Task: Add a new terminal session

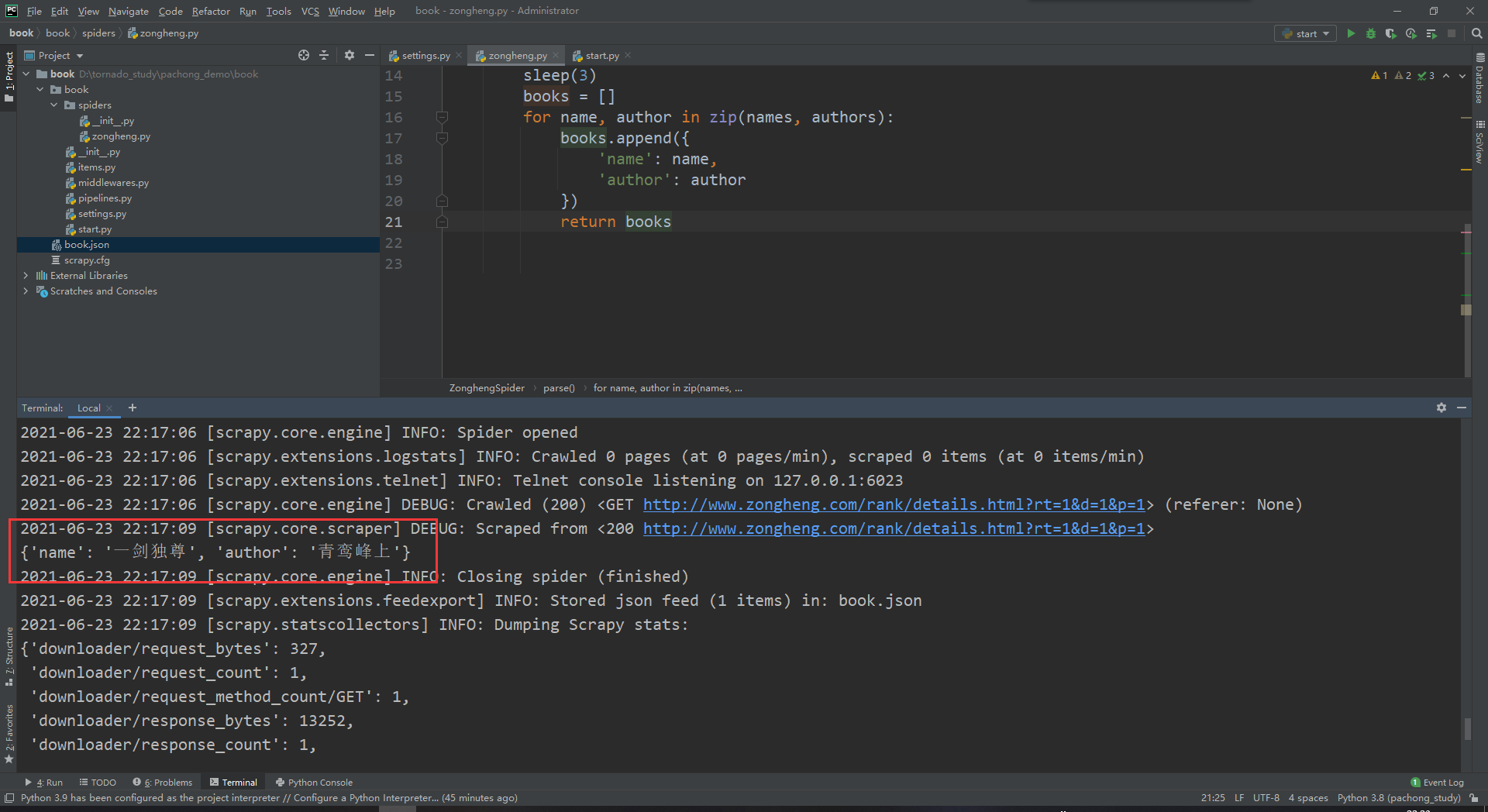Action: 133,408
